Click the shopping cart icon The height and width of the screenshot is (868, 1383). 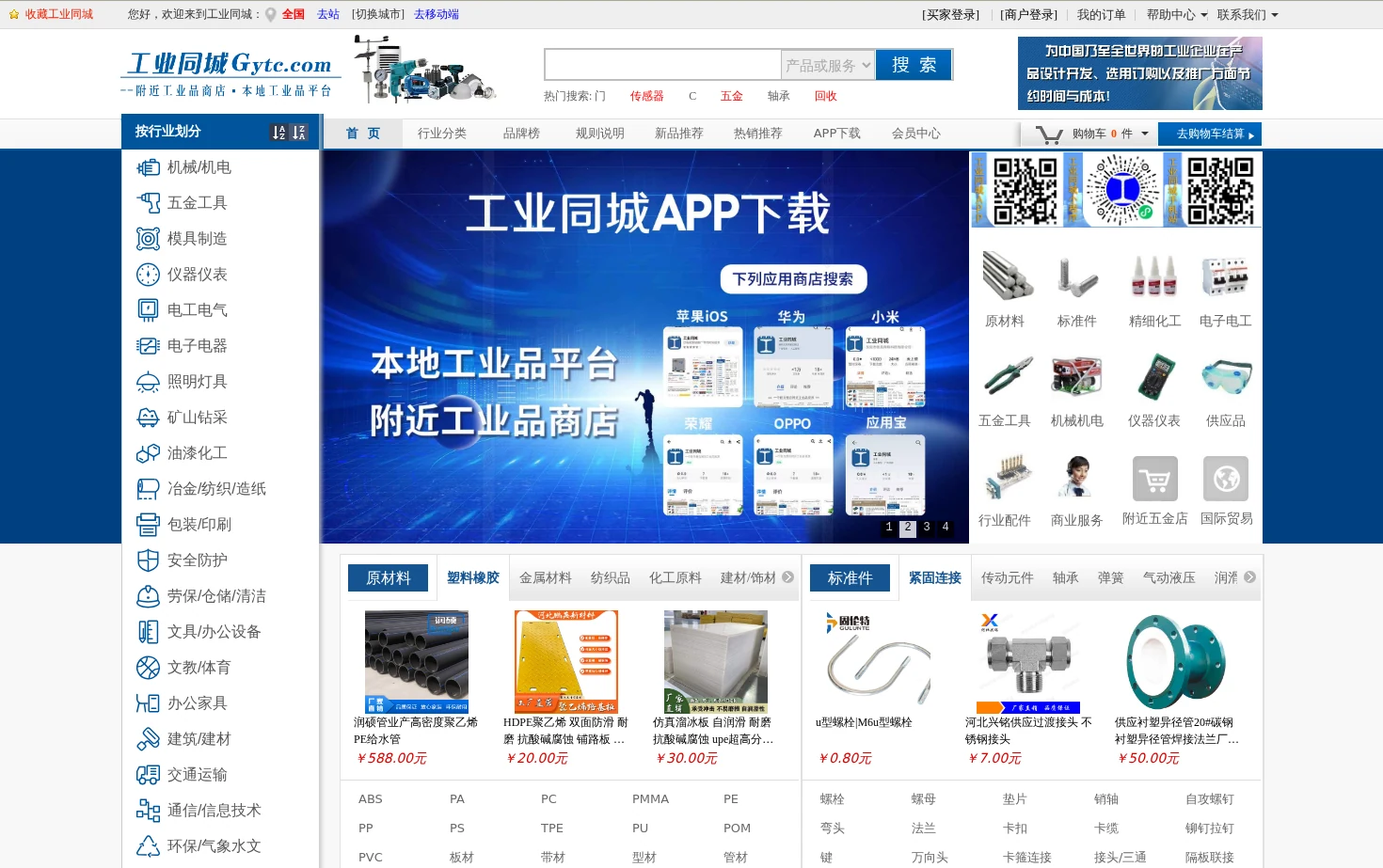coord(1048,134)
